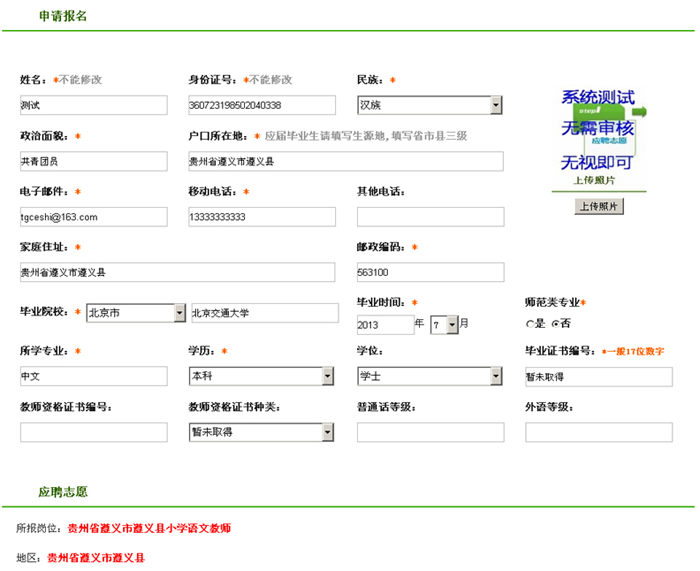
Task: Select the 是 radio for 师范类专业
Action: 530,324
